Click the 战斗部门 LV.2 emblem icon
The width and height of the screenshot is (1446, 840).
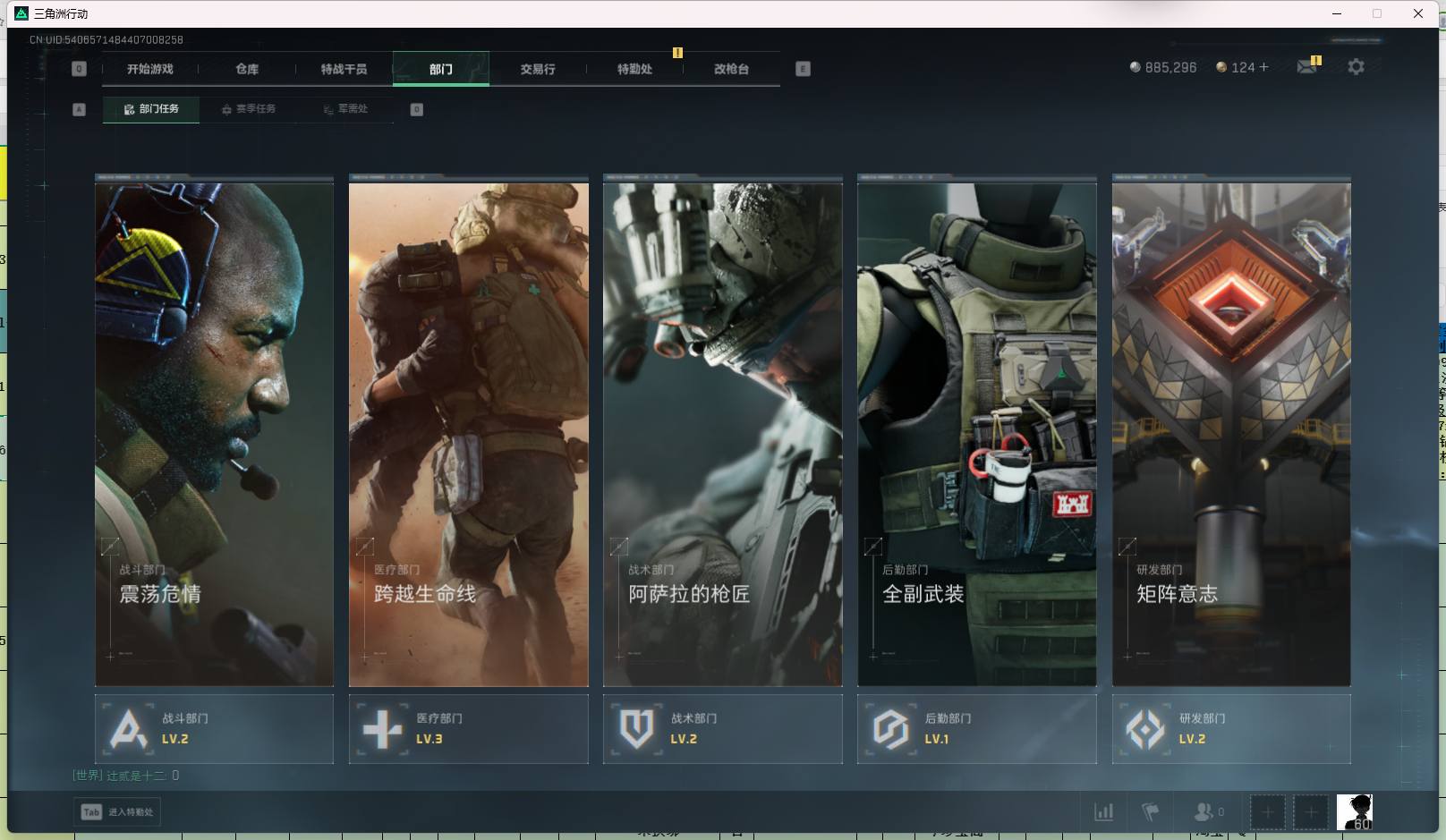(x=128, y=729)
